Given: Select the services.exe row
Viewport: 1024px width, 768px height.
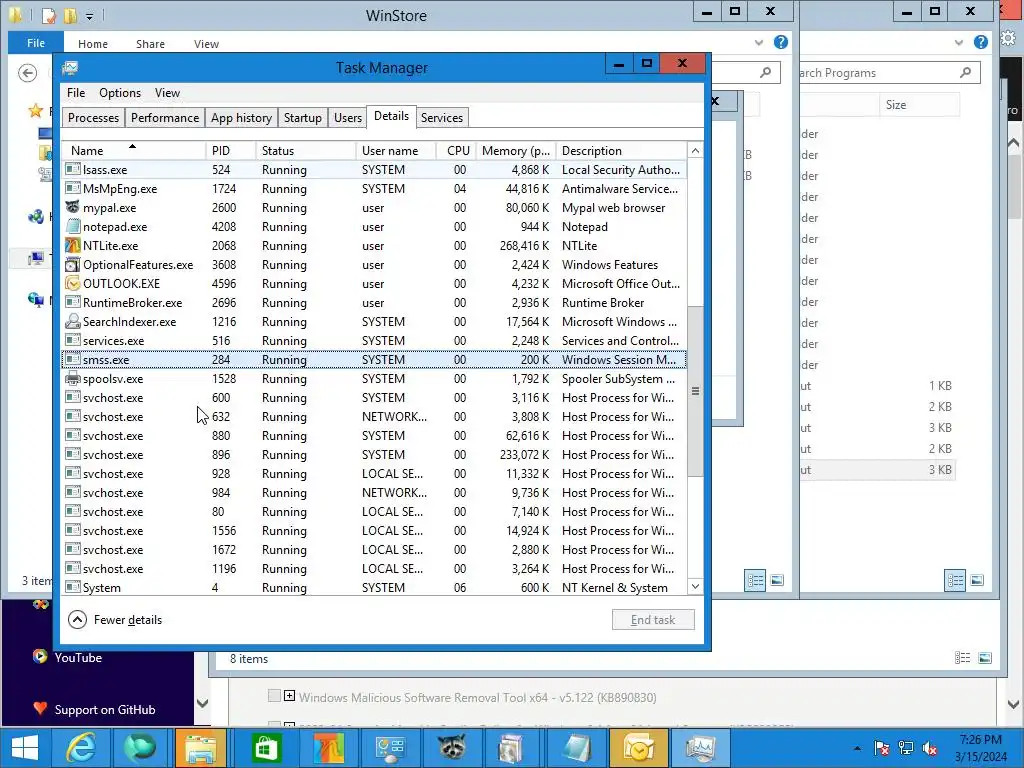Looking at the screenshot, I should (374, 340).
